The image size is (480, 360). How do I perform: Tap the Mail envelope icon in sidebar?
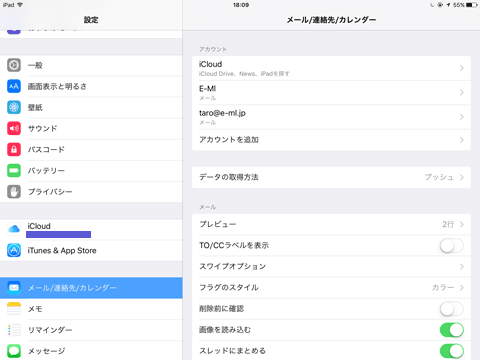click(14, 288)
